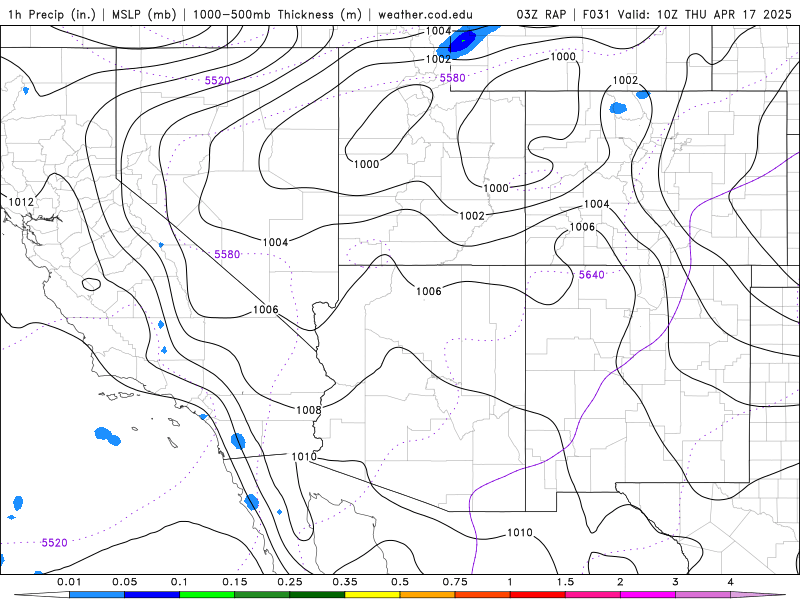Click the 1.5 legend value
The image size is (800, 600).
565,582
